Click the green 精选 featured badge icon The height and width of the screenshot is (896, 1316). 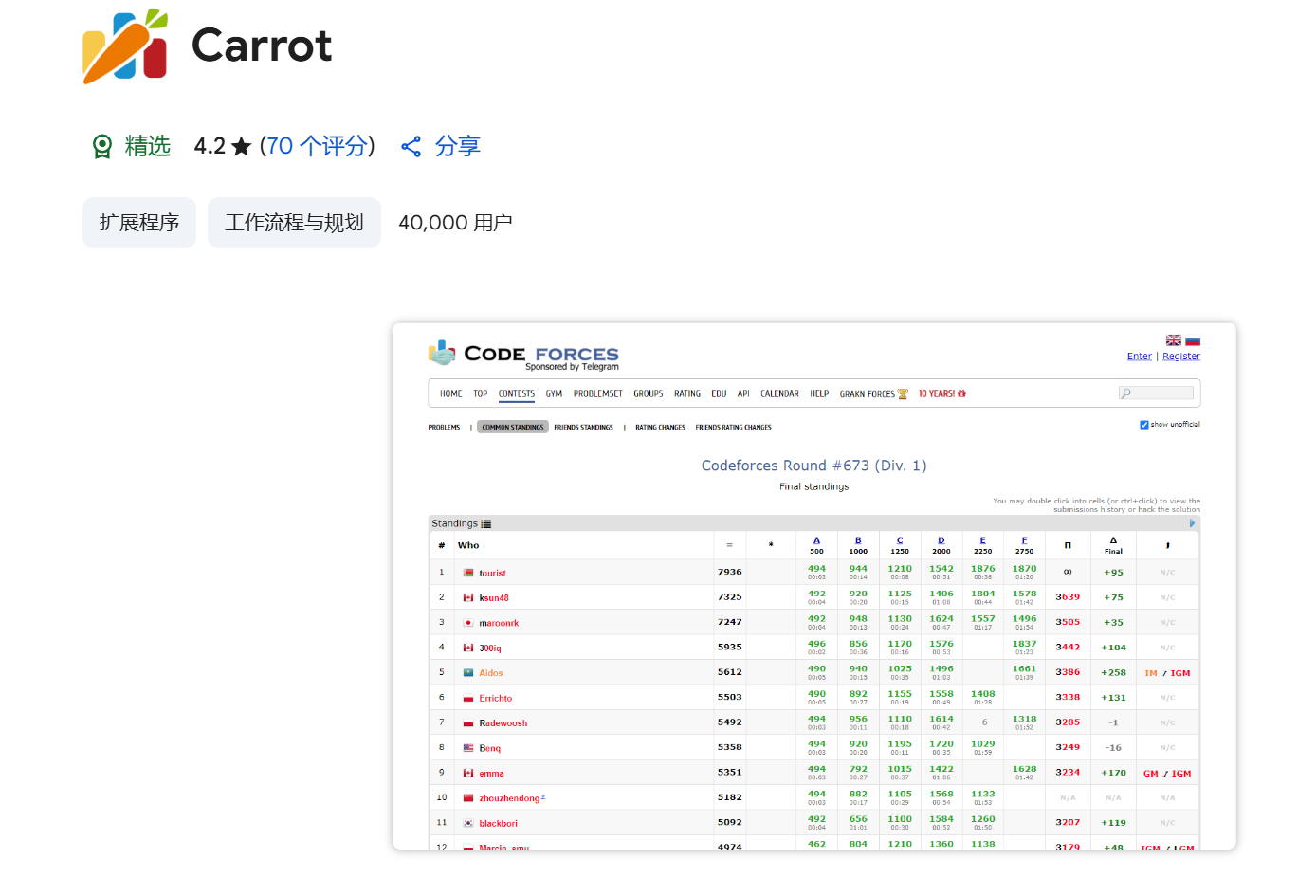point(102,146)
